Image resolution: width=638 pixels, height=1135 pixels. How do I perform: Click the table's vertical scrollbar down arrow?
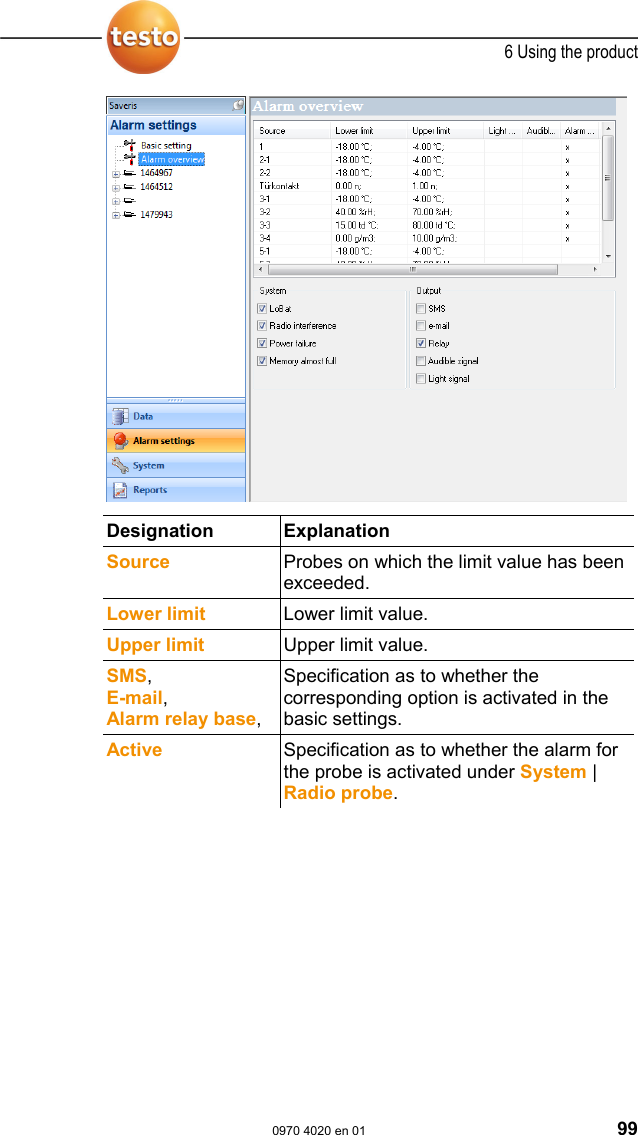pyautogui.click(x=608, y=256)
